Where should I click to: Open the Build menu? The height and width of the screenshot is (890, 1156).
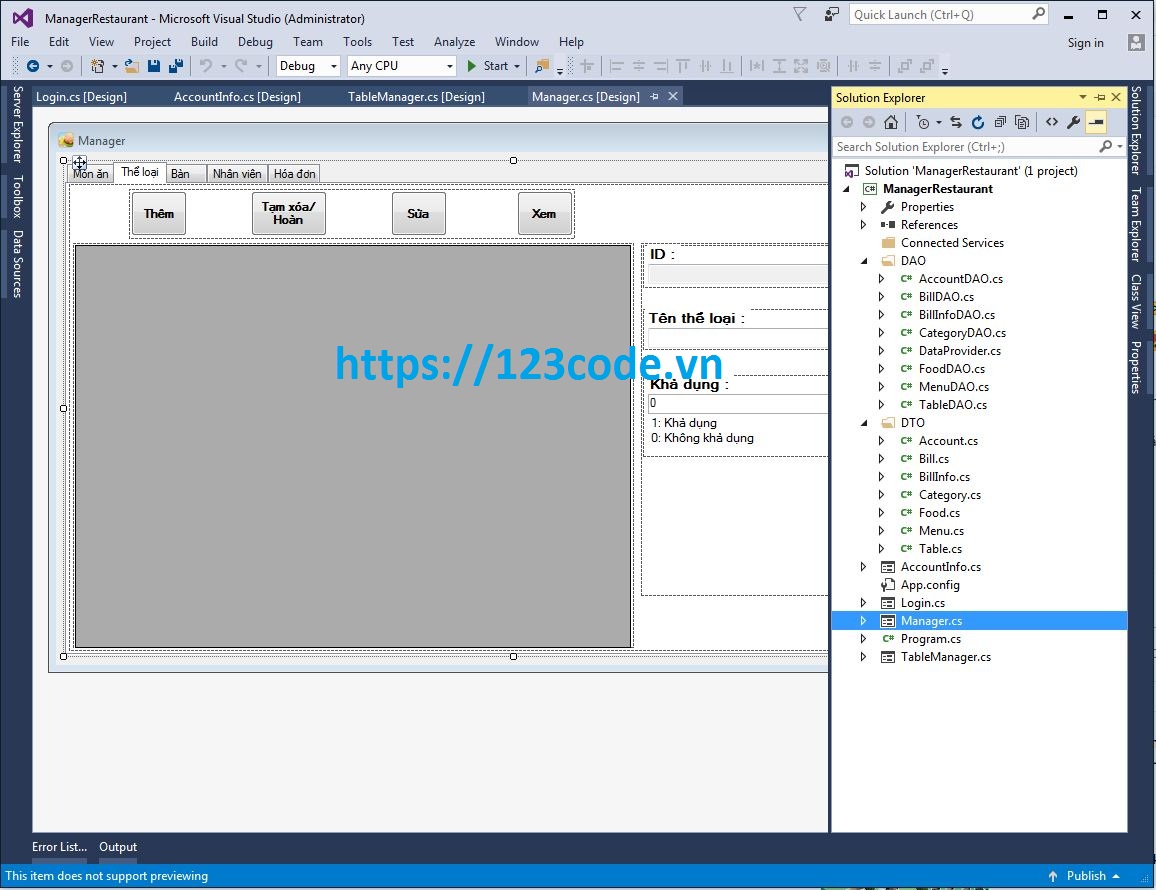(x=204, y=42)
